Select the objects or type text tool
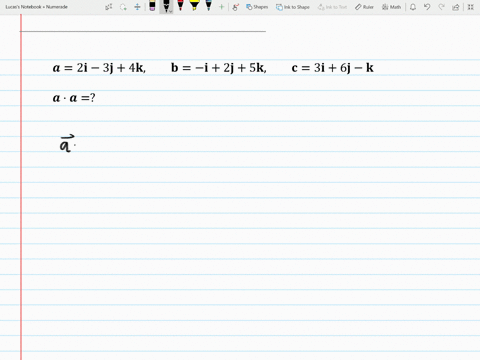480x360 pixels. tap(109, 7)
